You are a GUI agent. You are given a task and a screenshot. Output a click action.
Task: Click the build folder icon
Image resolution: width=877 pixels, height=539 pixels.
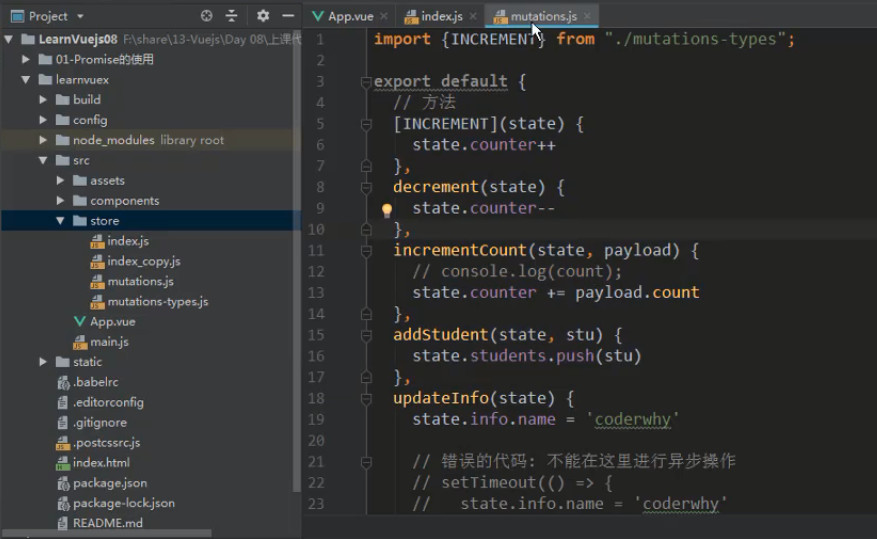click(x=63, y=100)
